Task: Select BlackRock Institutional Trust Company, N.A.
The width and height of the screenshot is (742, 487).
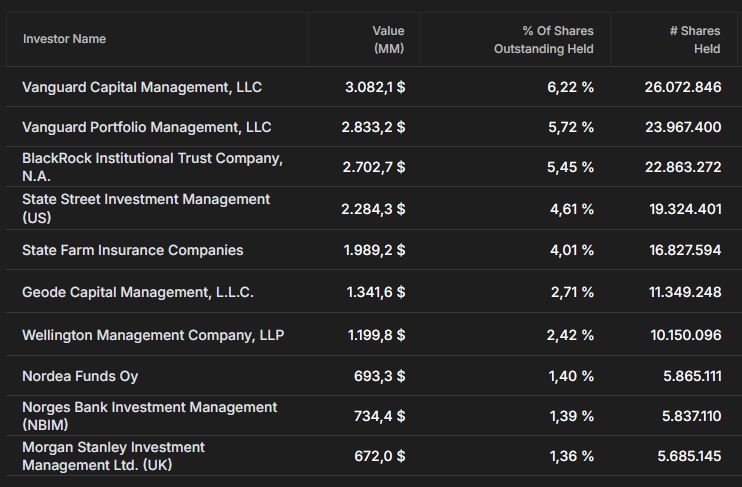Action: click(x=152, y=167)
